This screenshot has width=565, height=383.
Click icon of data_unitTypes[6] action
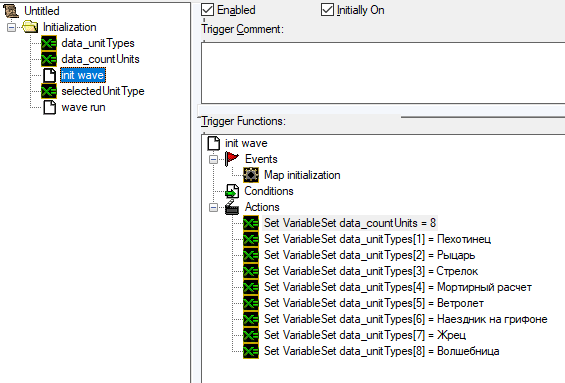pyautogui.click(x=251, y=319)
